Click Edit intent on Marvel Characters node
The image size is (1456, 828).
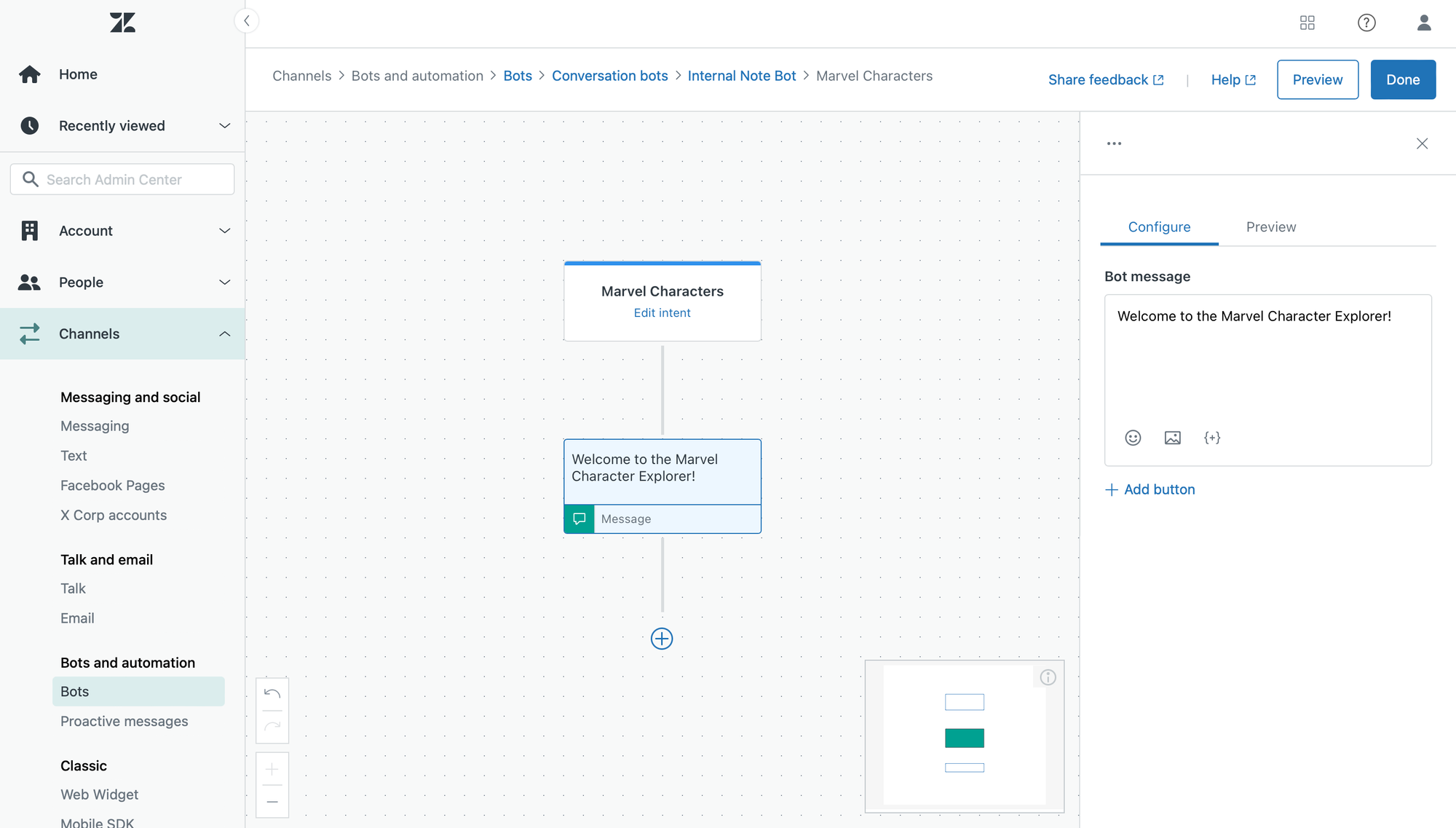pyautogui.click(x=662, y=312)
